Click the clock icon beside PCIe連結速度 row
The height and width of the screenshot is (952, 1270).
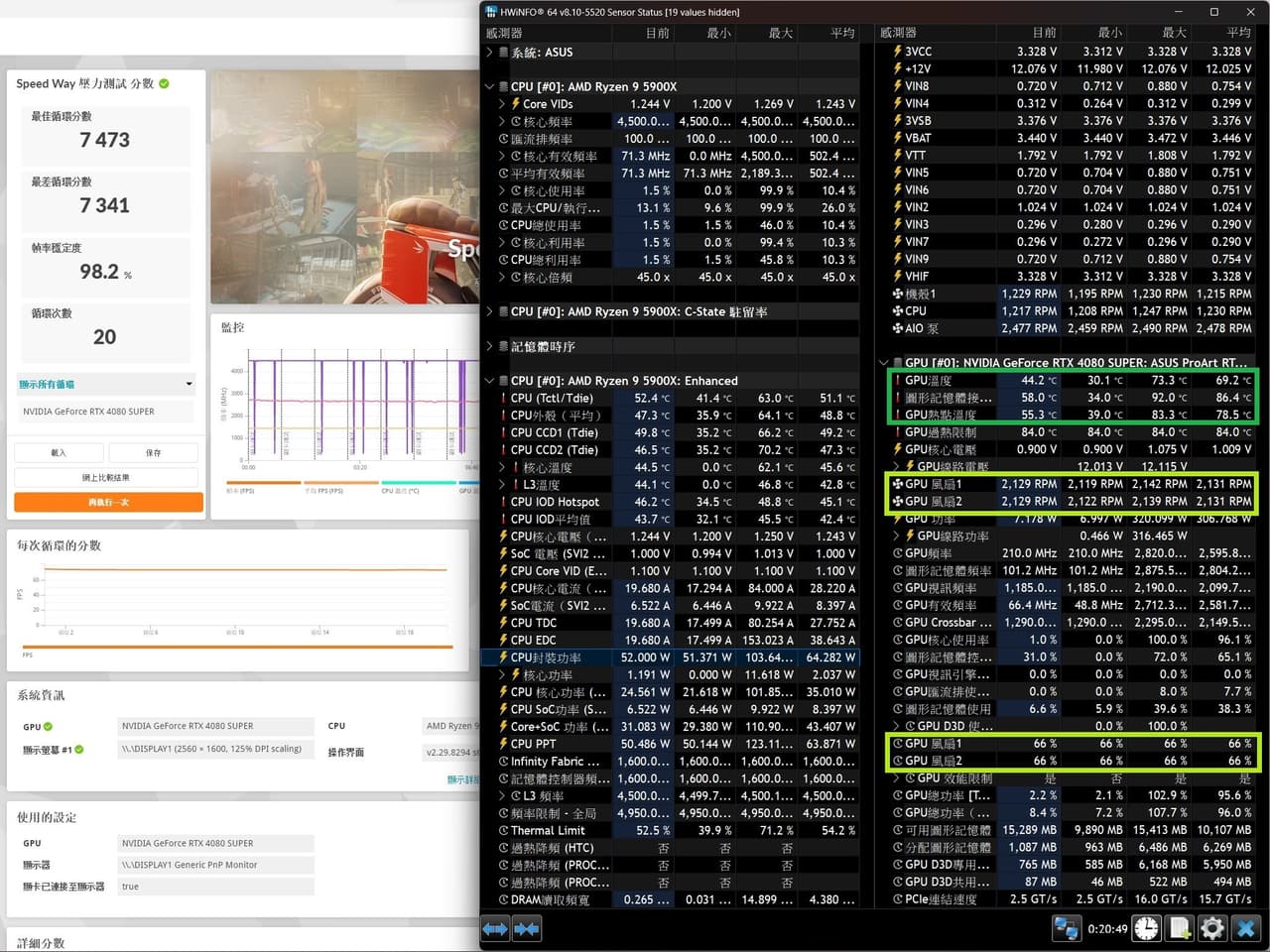[898, 899]
